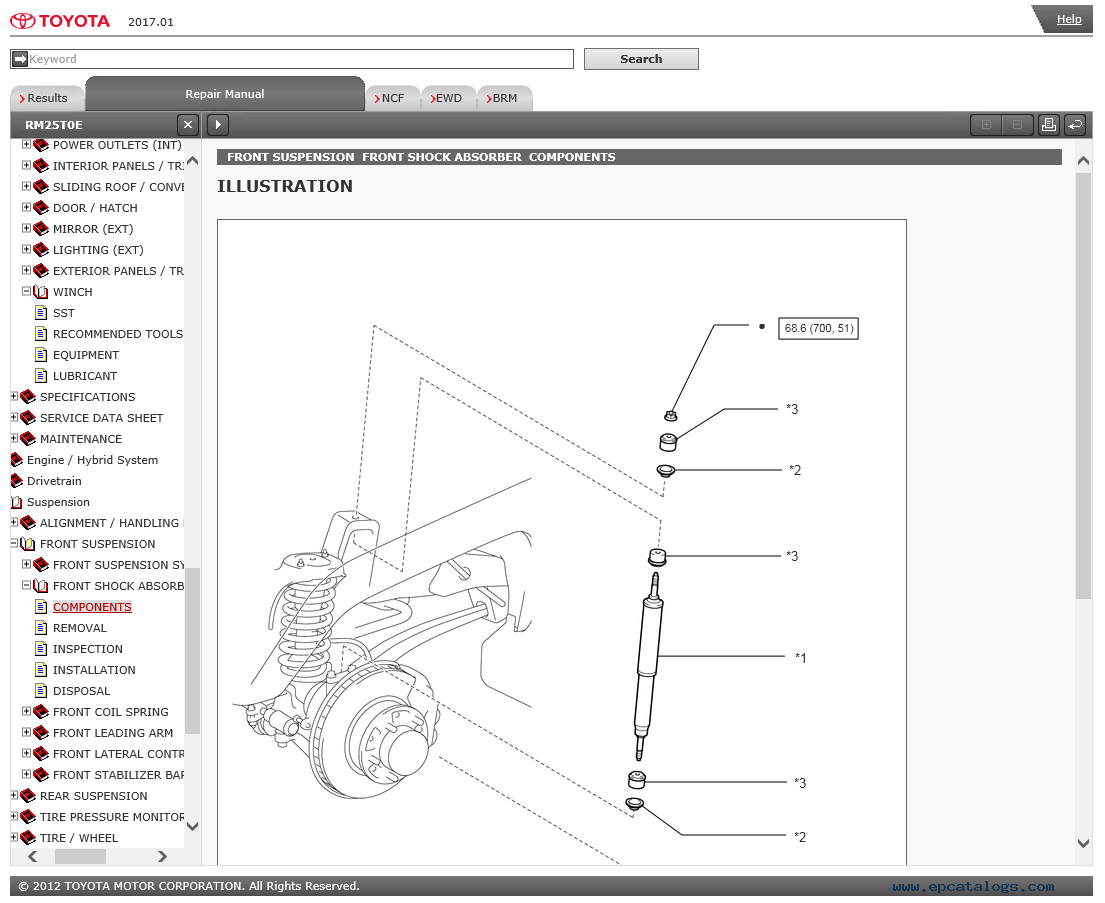Click the keyword arrow icon in search box
1105x903 pixels.
tap(20, 59)
